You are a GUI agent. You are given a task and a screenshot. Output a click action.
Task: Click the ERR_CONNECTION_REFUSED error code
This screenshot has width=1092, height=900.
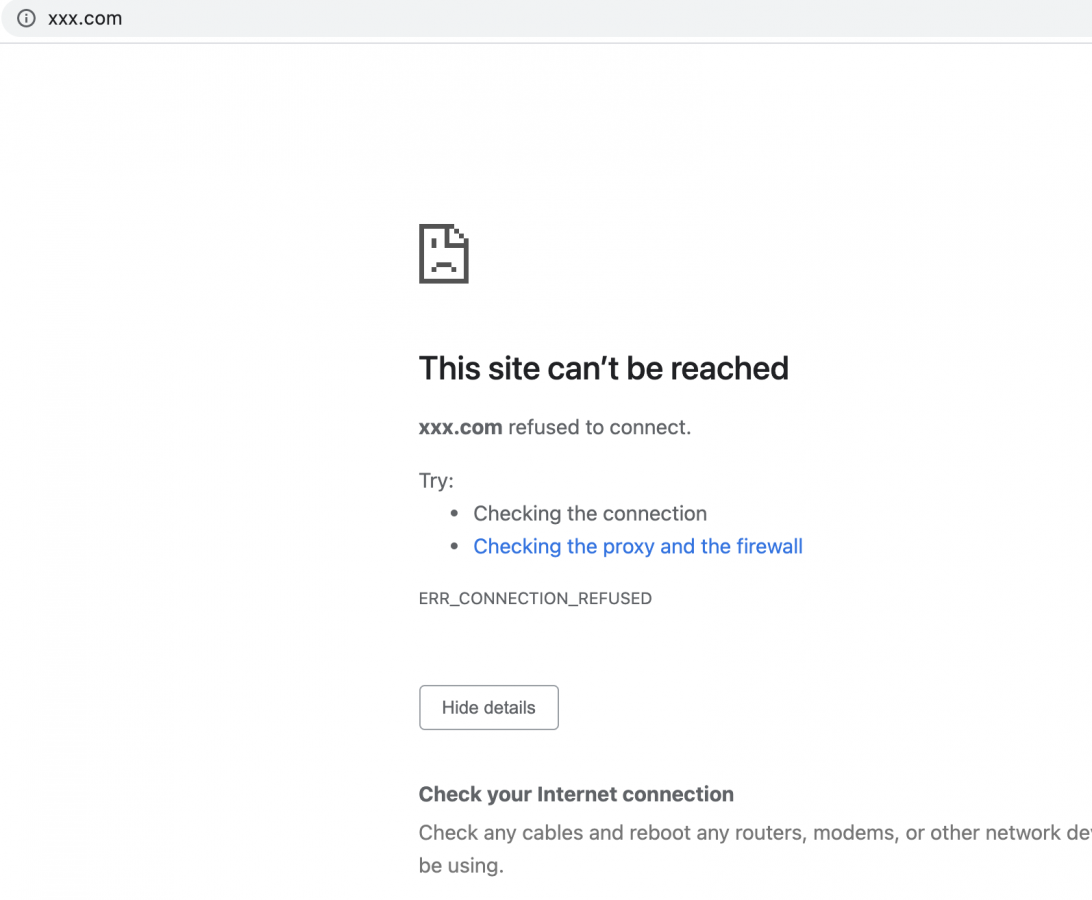(x=535, y=598)
